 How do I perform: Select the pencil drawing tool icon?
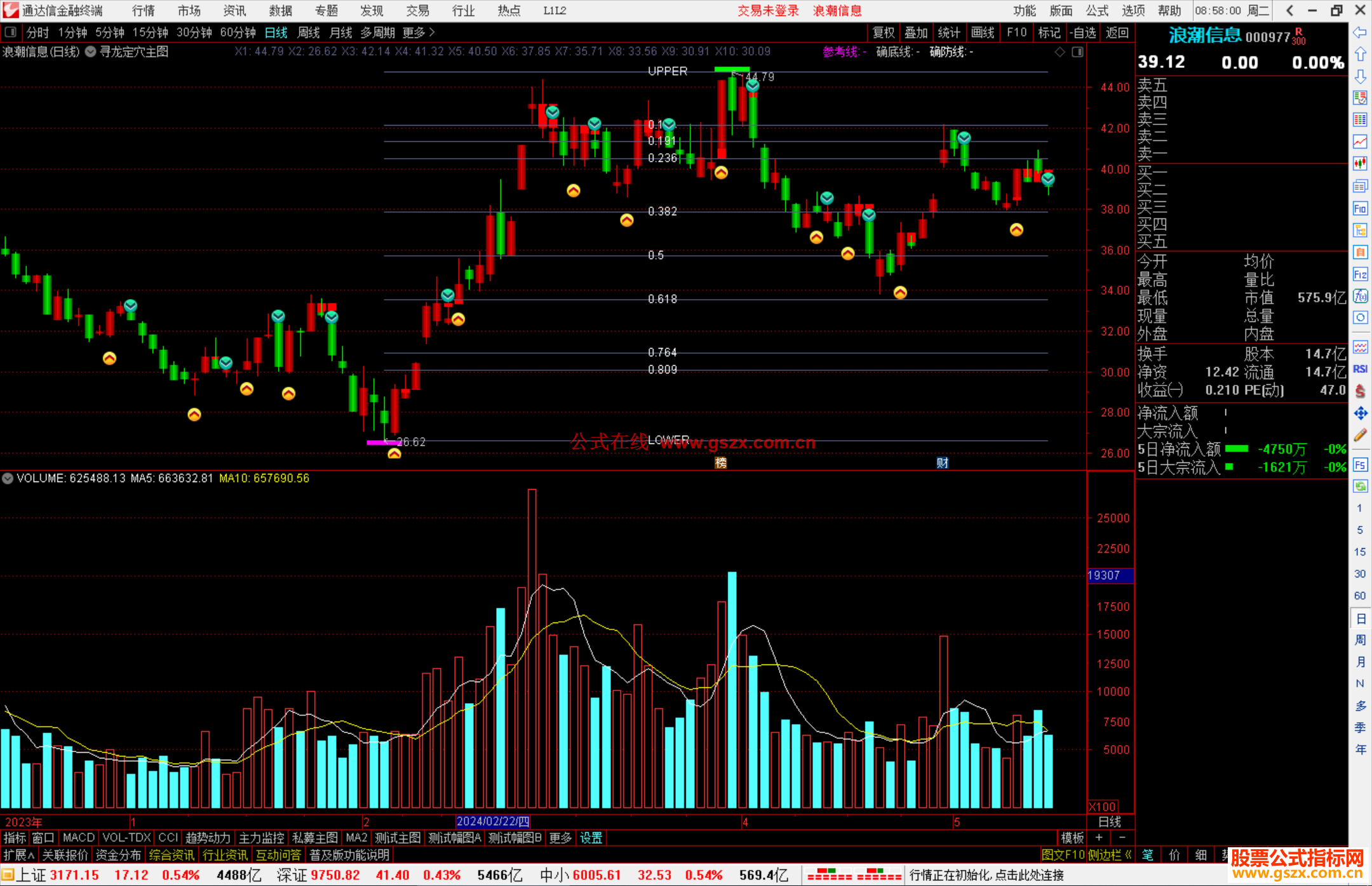point(1360,435)
